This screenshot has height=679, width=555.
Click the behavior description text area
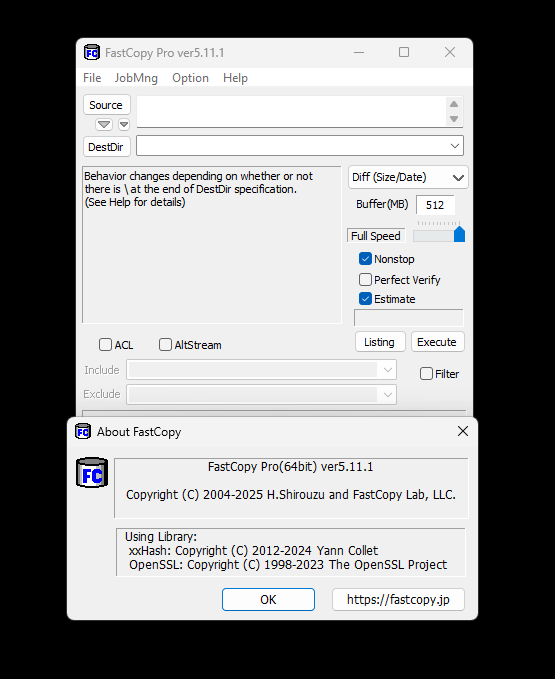point(212,245)
